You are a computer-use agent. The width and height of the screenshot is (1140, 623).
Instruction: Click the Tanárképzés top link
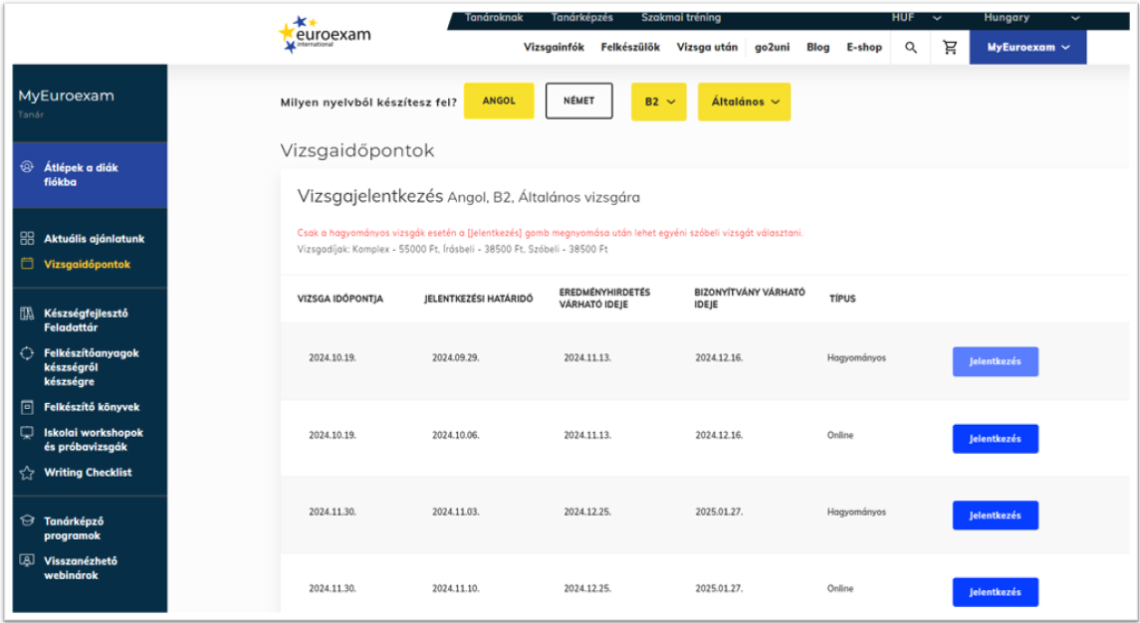tap(582, 17)
